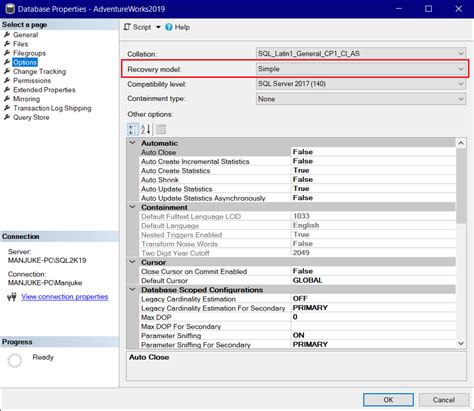This screenshot has width=474, height=411.
Task: Select Legacy Cardinality Estimation For Secondary row
Action: point(297,308)
